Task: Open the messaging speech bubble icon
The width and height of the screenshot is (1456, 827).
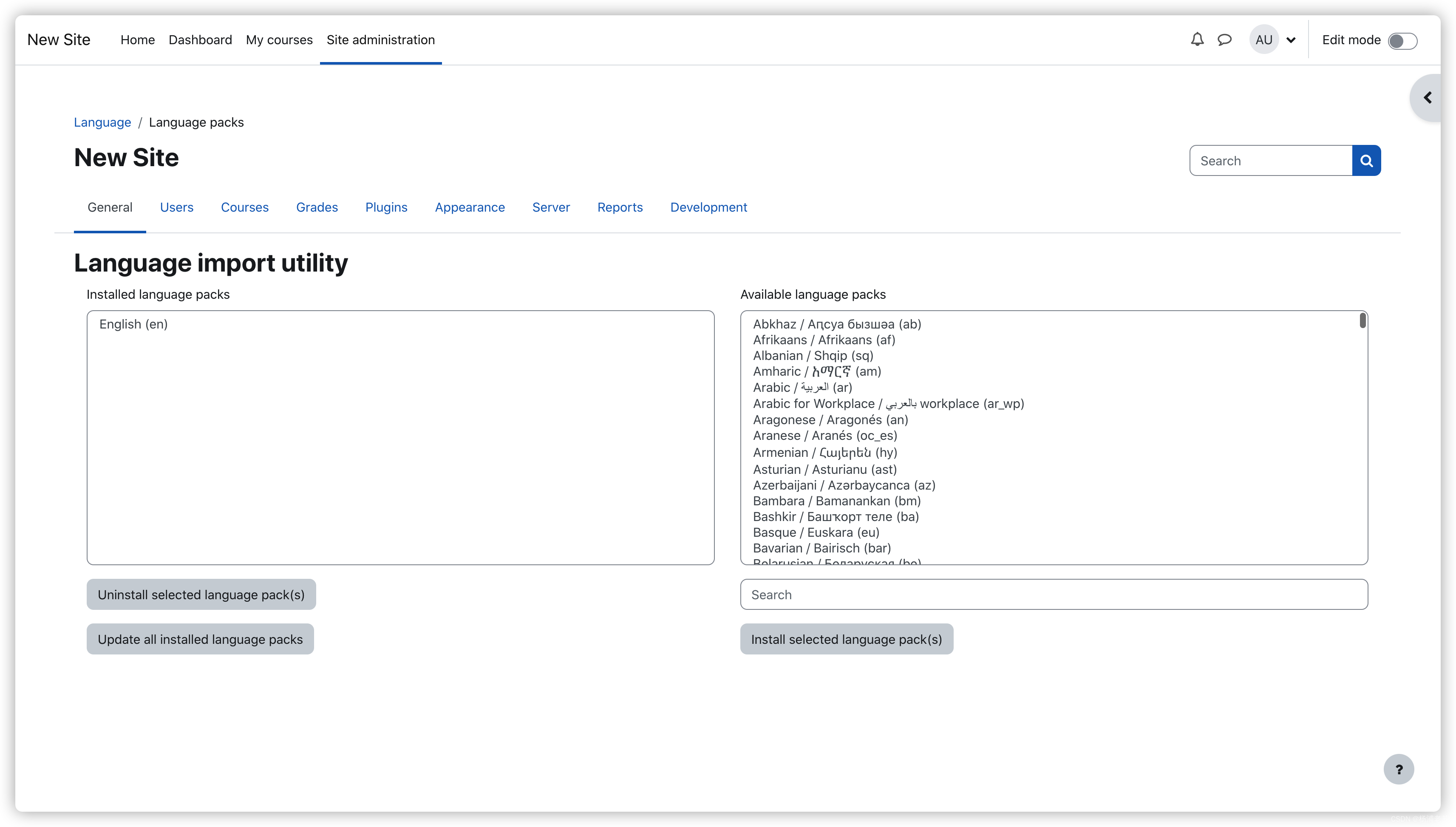Action: (1224, 40)
